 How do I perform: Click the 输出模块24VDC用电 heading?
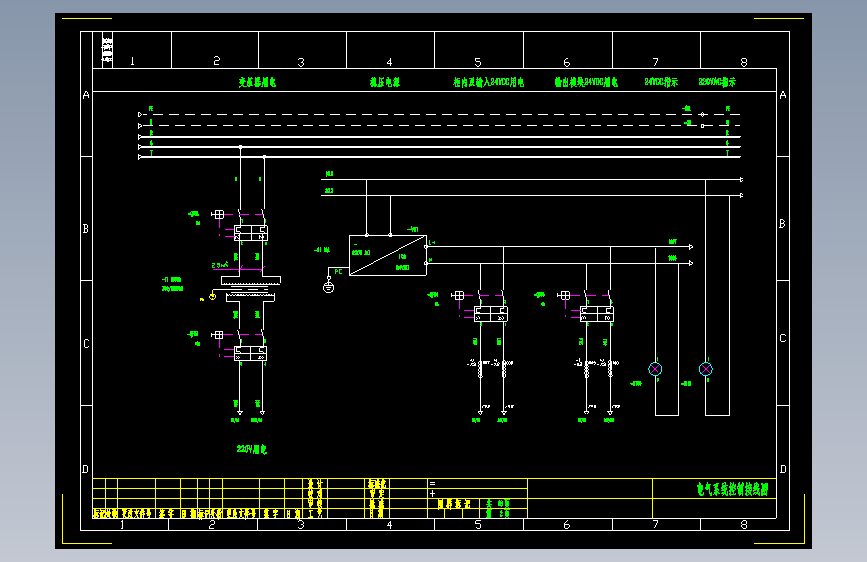[586, 82]
